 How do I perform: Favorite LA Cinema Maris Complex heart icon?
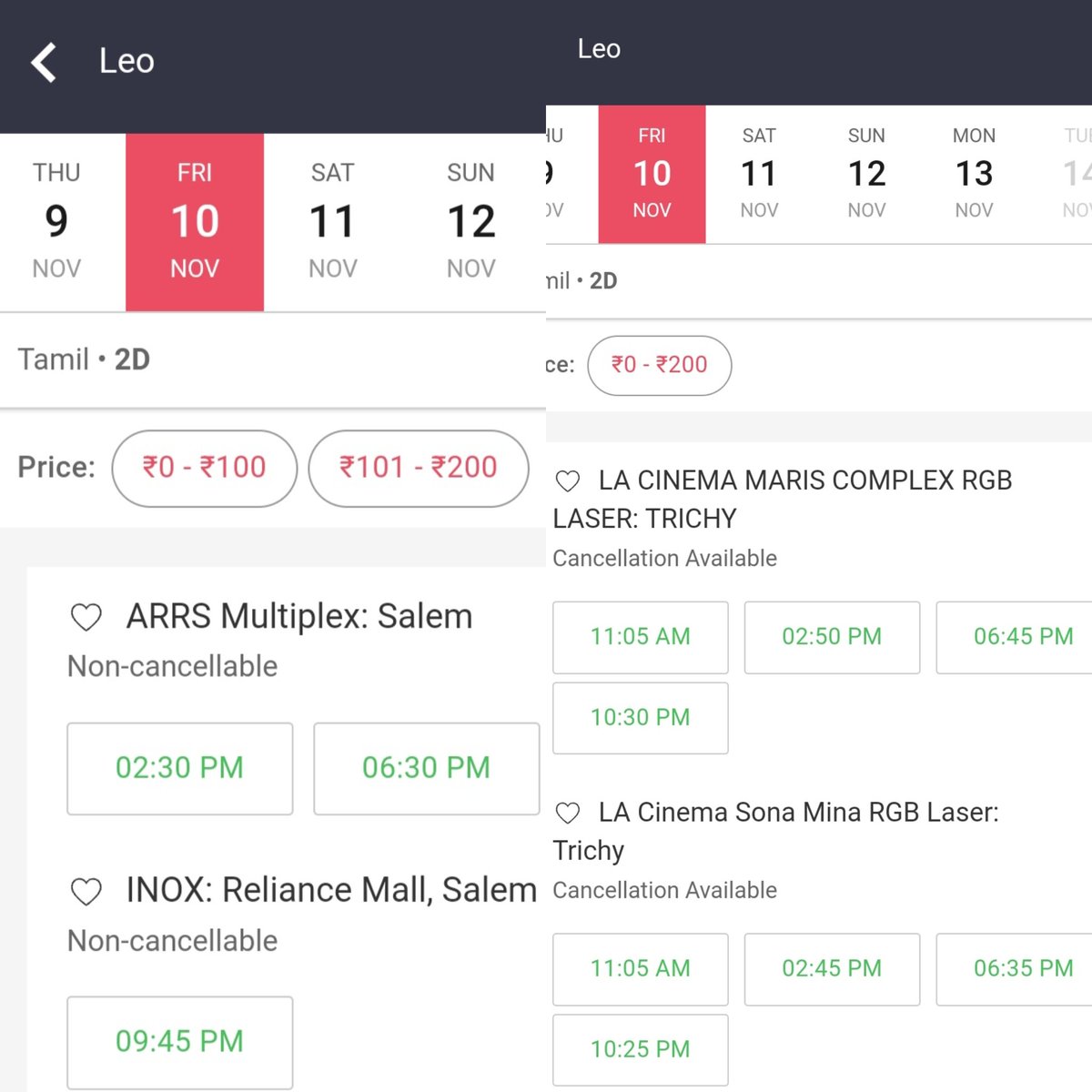tap(568, 481)
